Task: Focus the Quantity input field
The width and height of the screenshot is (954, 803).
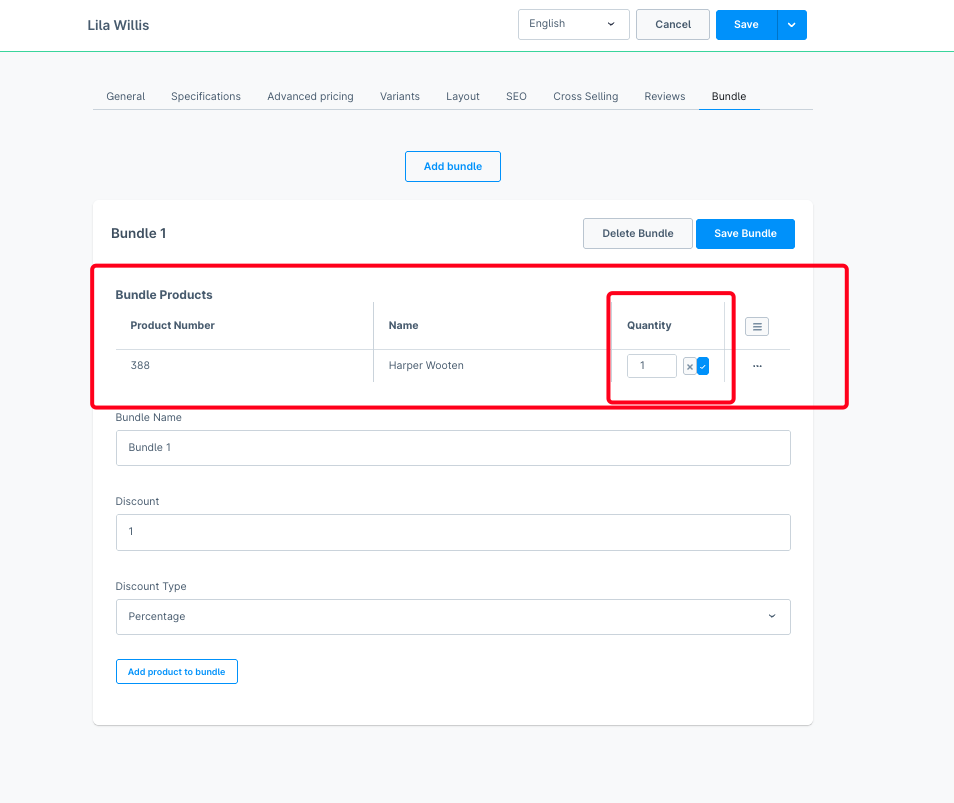Action: [x=651, y=366]
